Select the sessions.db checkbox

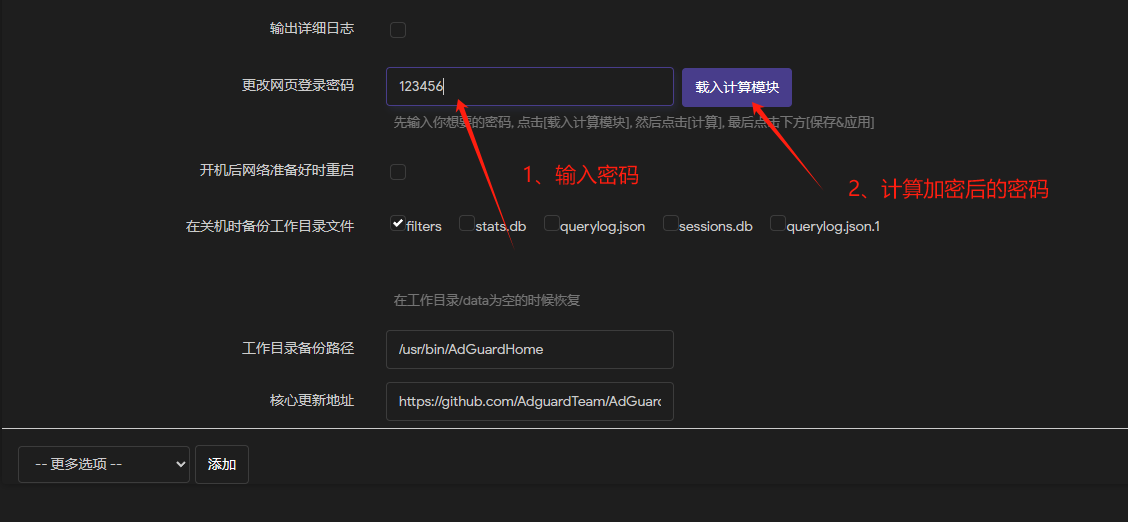[671, 223]
